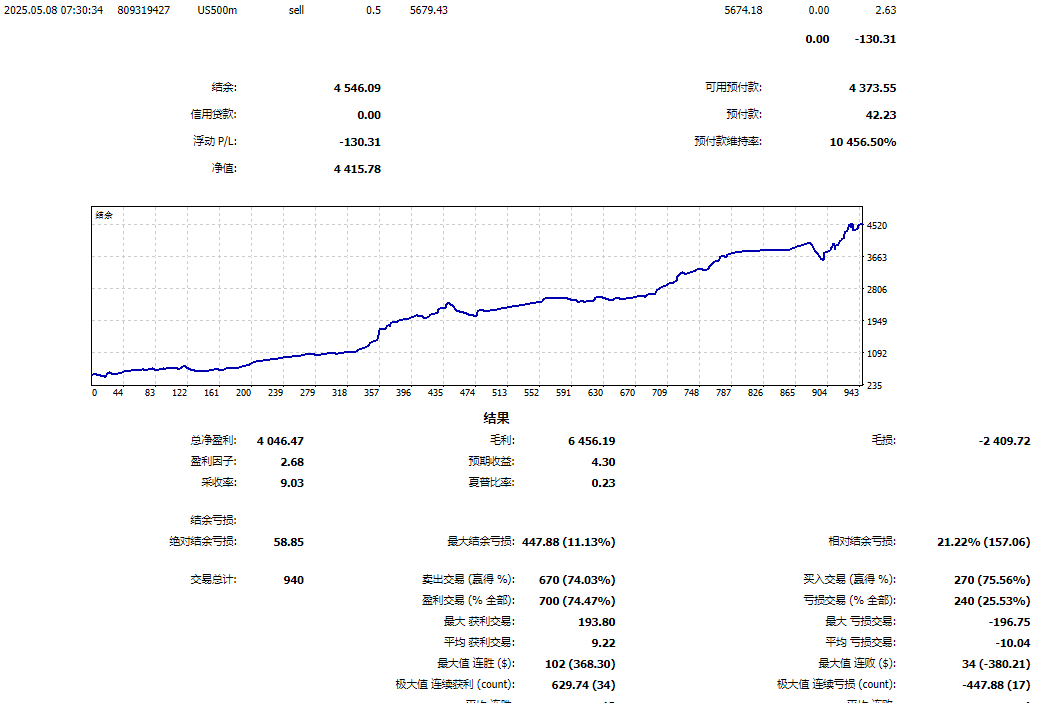Click the order number 809319427
Viewport: 1043px width, 703px height.
coord(143,10)
